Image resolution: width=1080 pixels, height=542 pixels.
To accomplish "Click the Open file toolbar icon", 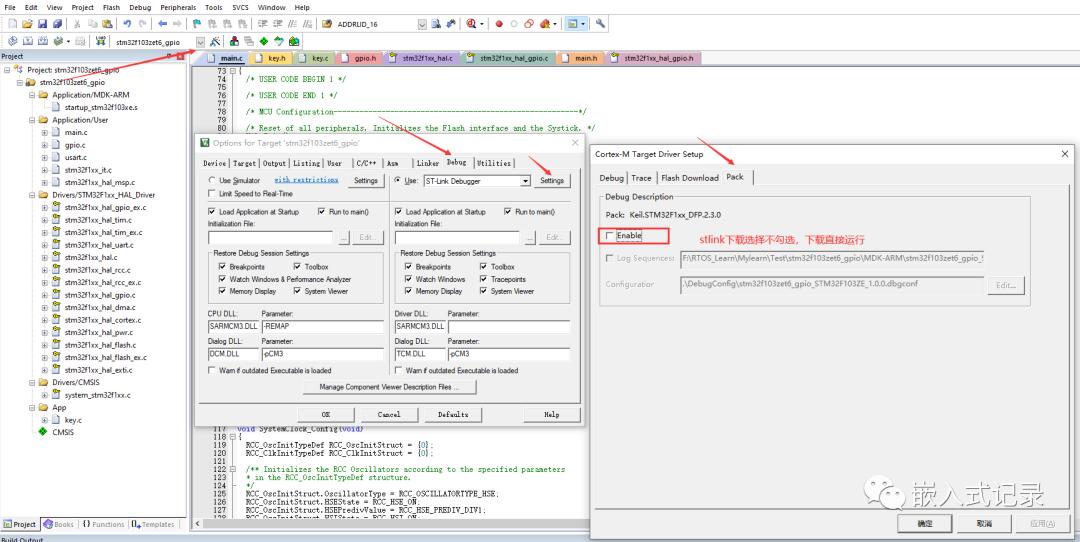I will click(x=27, y=23).
